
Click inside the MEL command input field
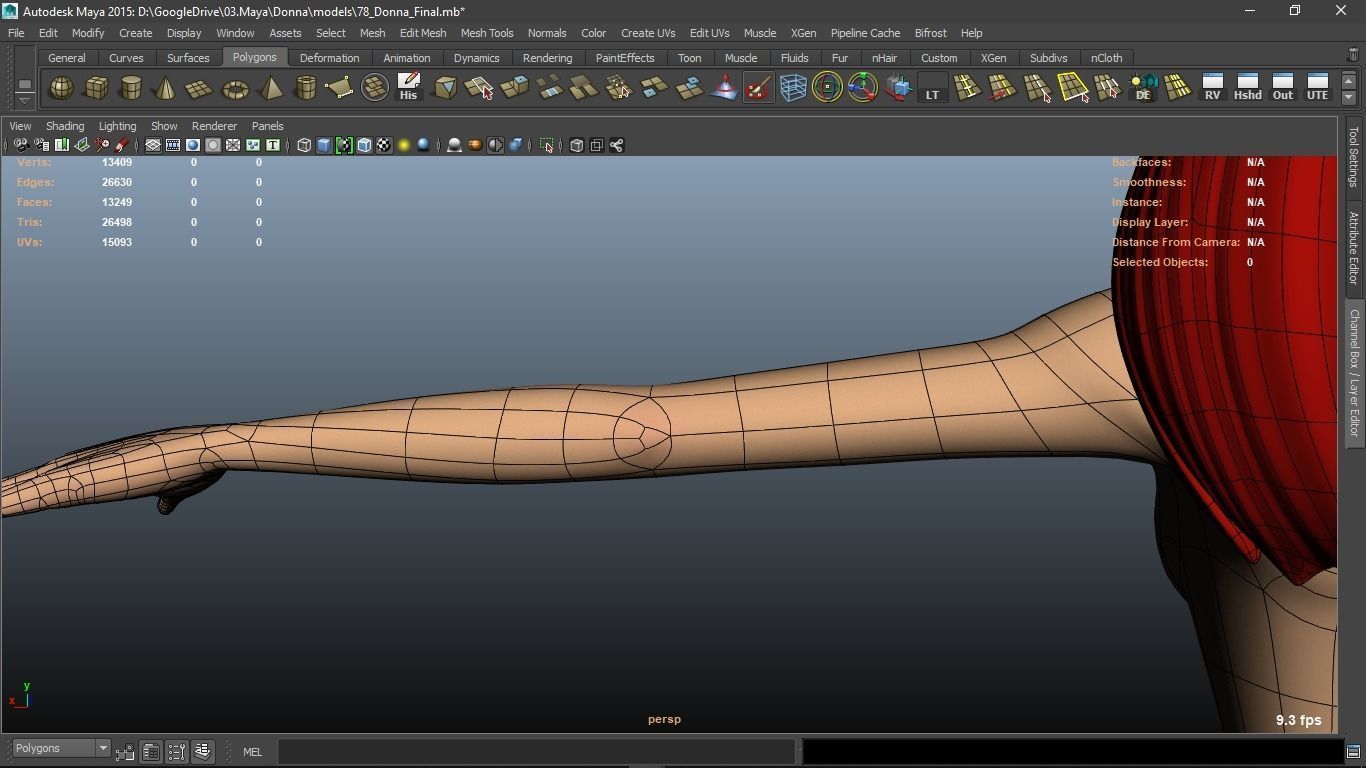537,751
